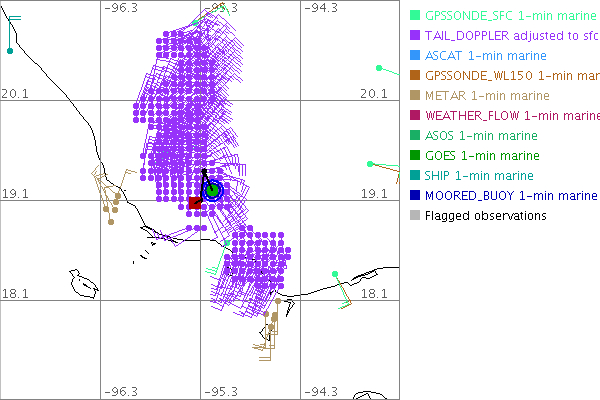
Task: Click the green wind barb near bottom right
Action: (337, 274)
